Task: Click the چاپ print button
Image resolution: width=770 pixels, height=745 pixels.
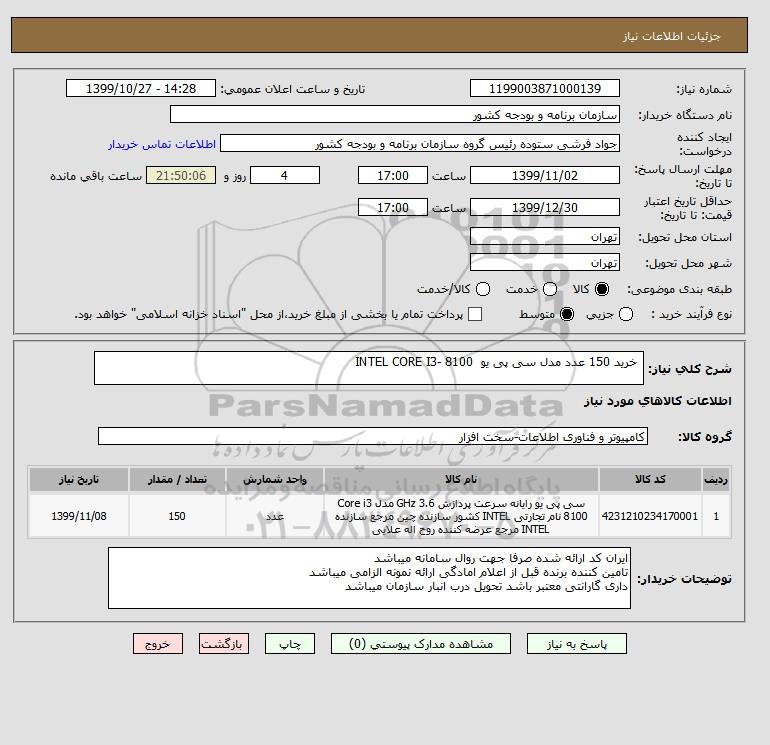Action: 290,643
